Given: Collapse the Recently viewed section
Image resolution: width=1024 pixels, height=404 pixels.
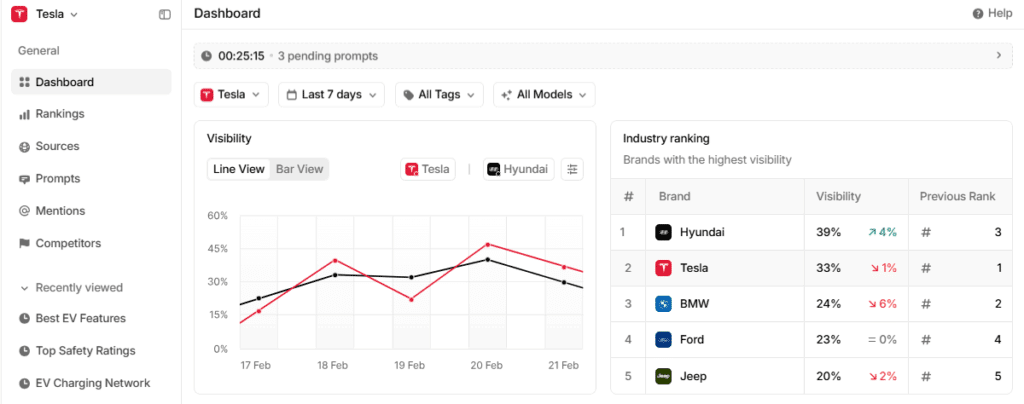Looking at the screenshot, I should coord(25,288).
